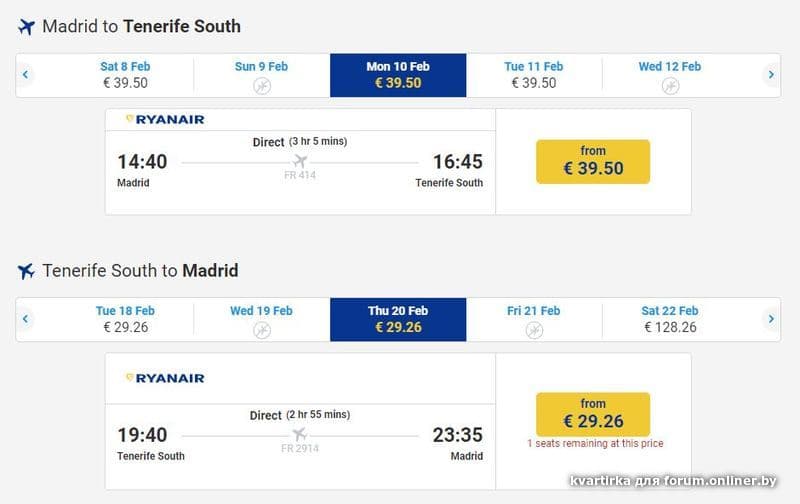Viewport: 800px width, 504px height.
Task: Click the FR 2914 flight plane graphic
Action: pyautogui.click(x=299, y=435)
